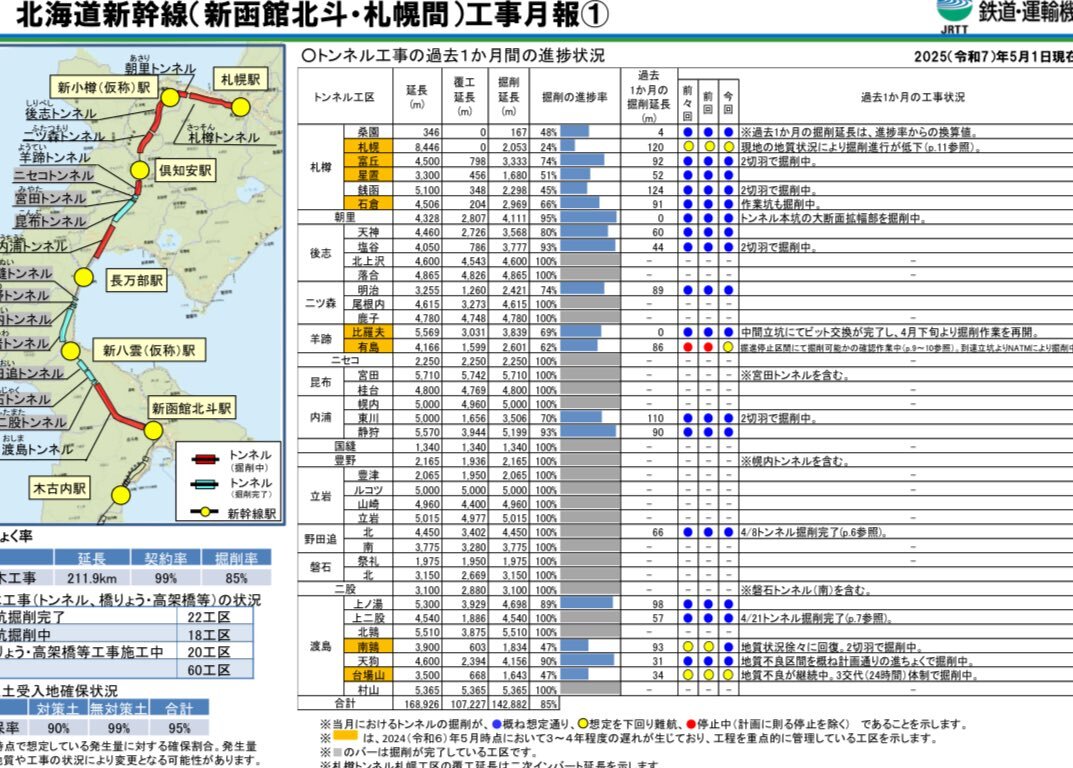This screenshot has height=768, width=1073.
Task: Click the 211.9km value in the progress table
Action: pyautogui.click(x=92, y=578)
